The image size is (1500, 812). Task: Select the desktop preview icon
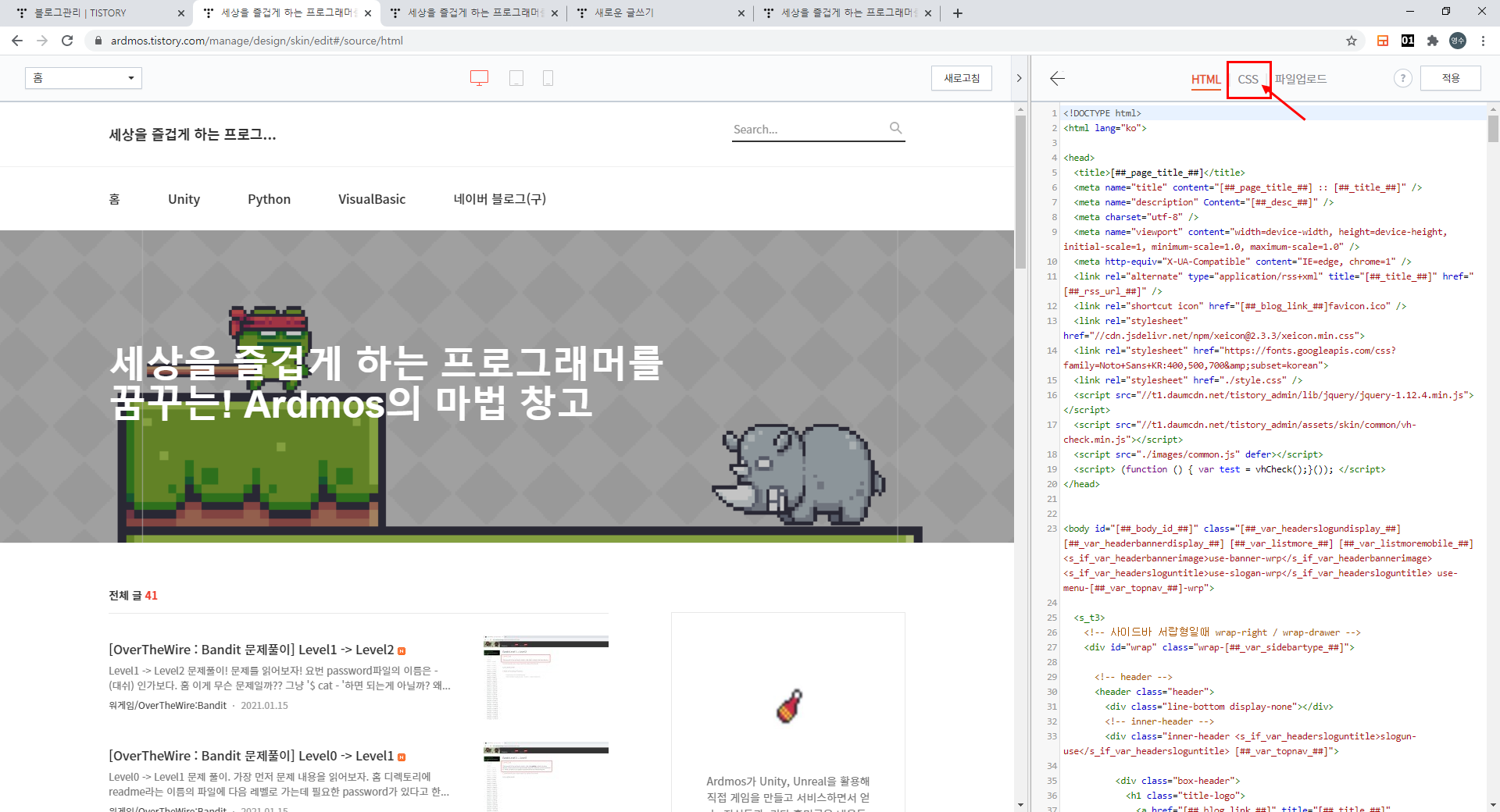tap(479, 78)
